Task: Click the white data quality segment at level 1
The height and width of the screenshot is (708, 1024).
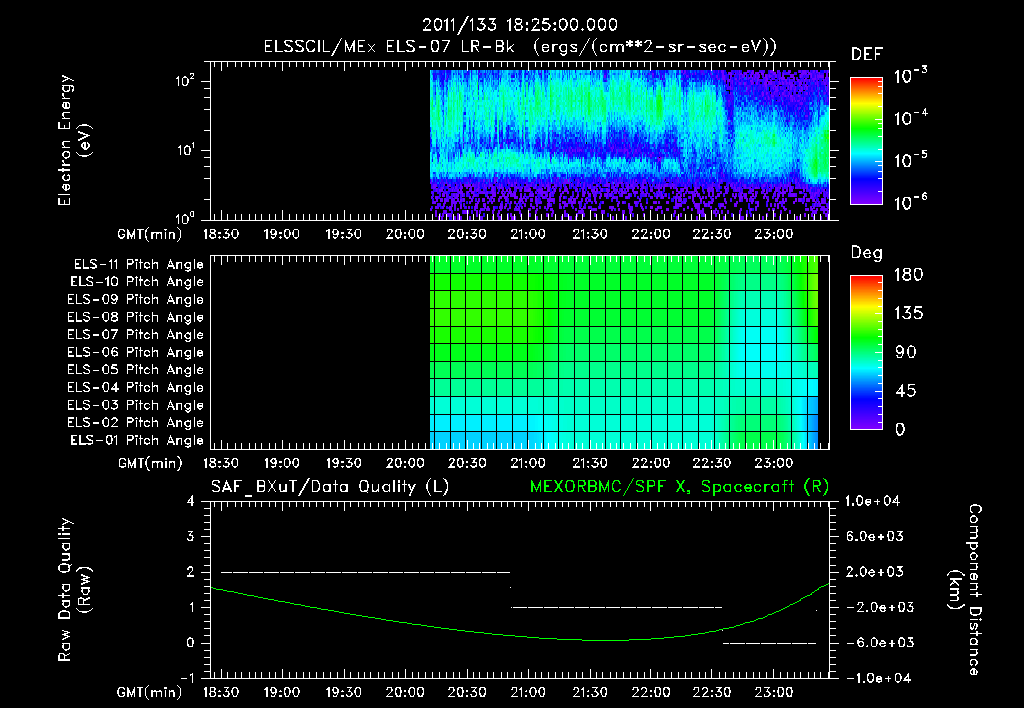Action: coord(616,607)
